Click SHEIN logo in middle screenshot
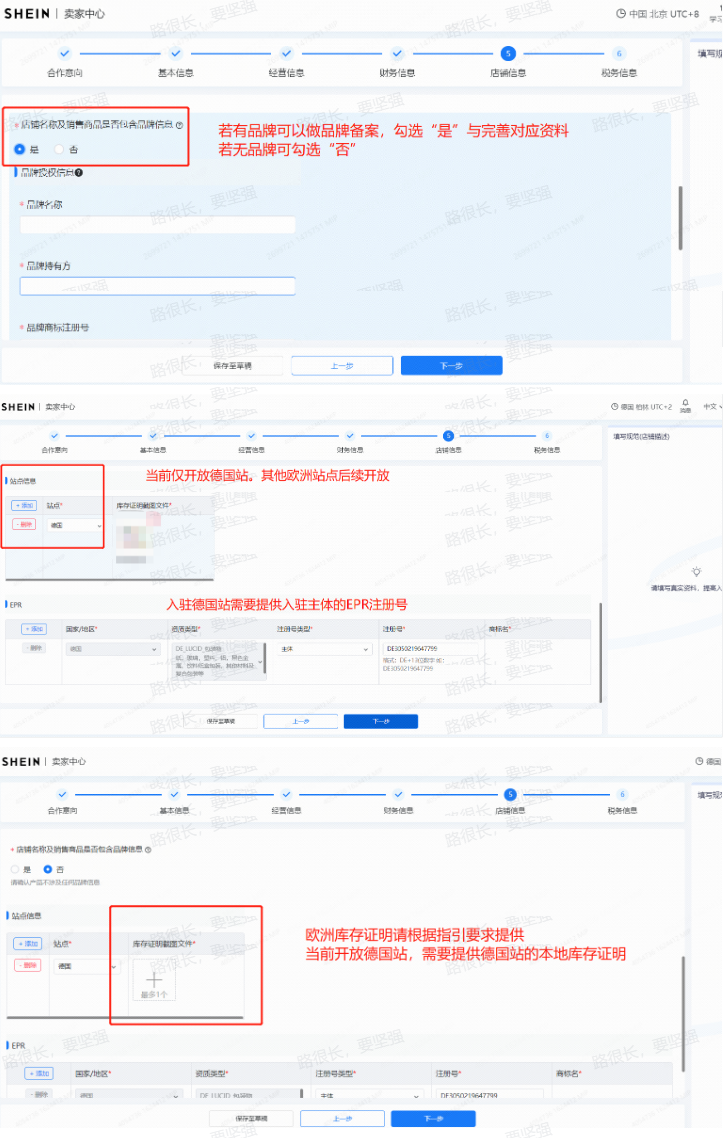The height and width of the screenshot is (1138, 726). (x=18, y=407)
